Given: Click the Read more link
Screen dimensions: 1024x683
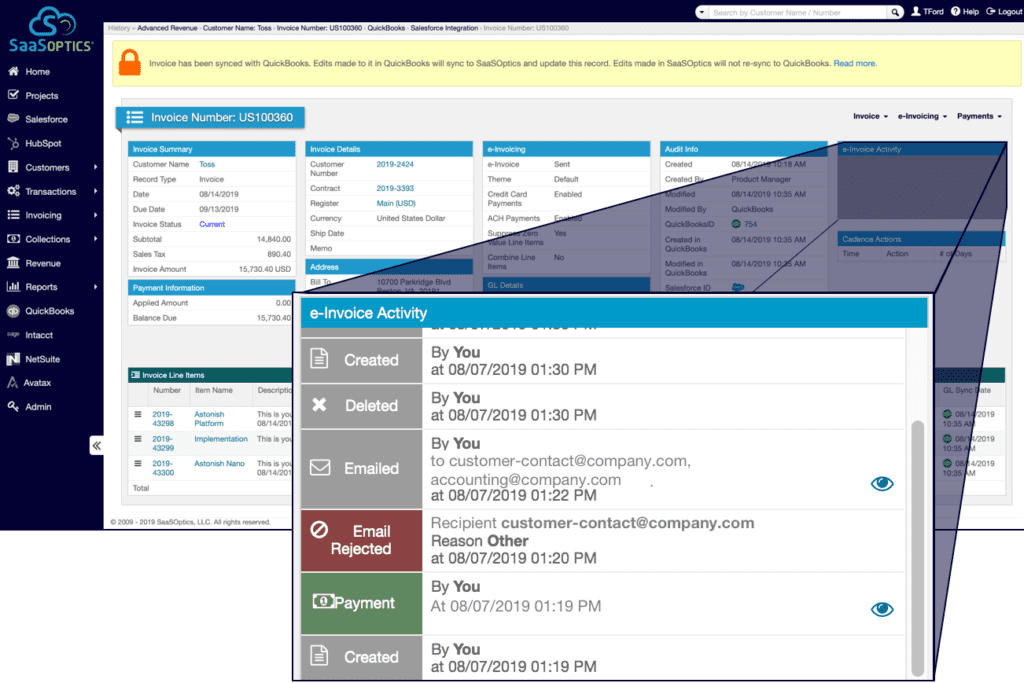Looking at the screenshot, I should (855, 63).
